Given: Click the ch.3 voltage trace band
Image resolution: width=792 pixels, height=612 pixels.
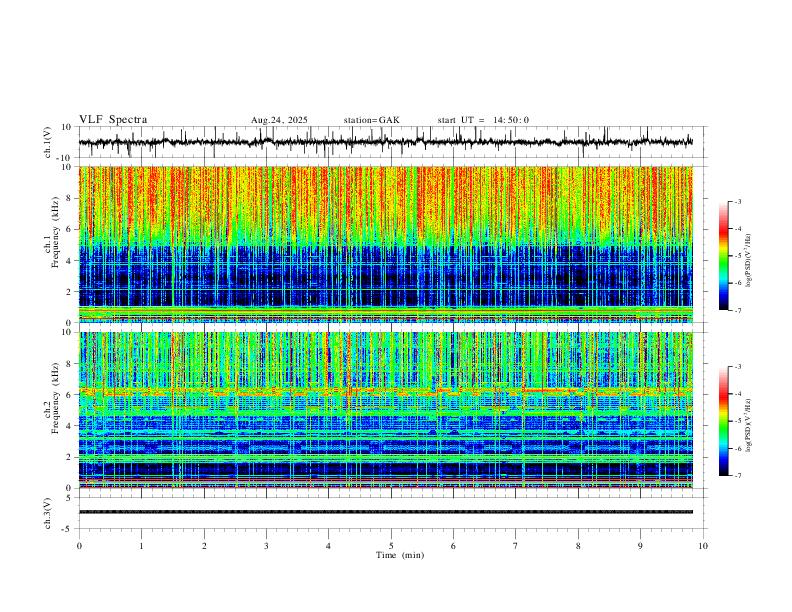Looking at the screenshot, I should point(386,512).
